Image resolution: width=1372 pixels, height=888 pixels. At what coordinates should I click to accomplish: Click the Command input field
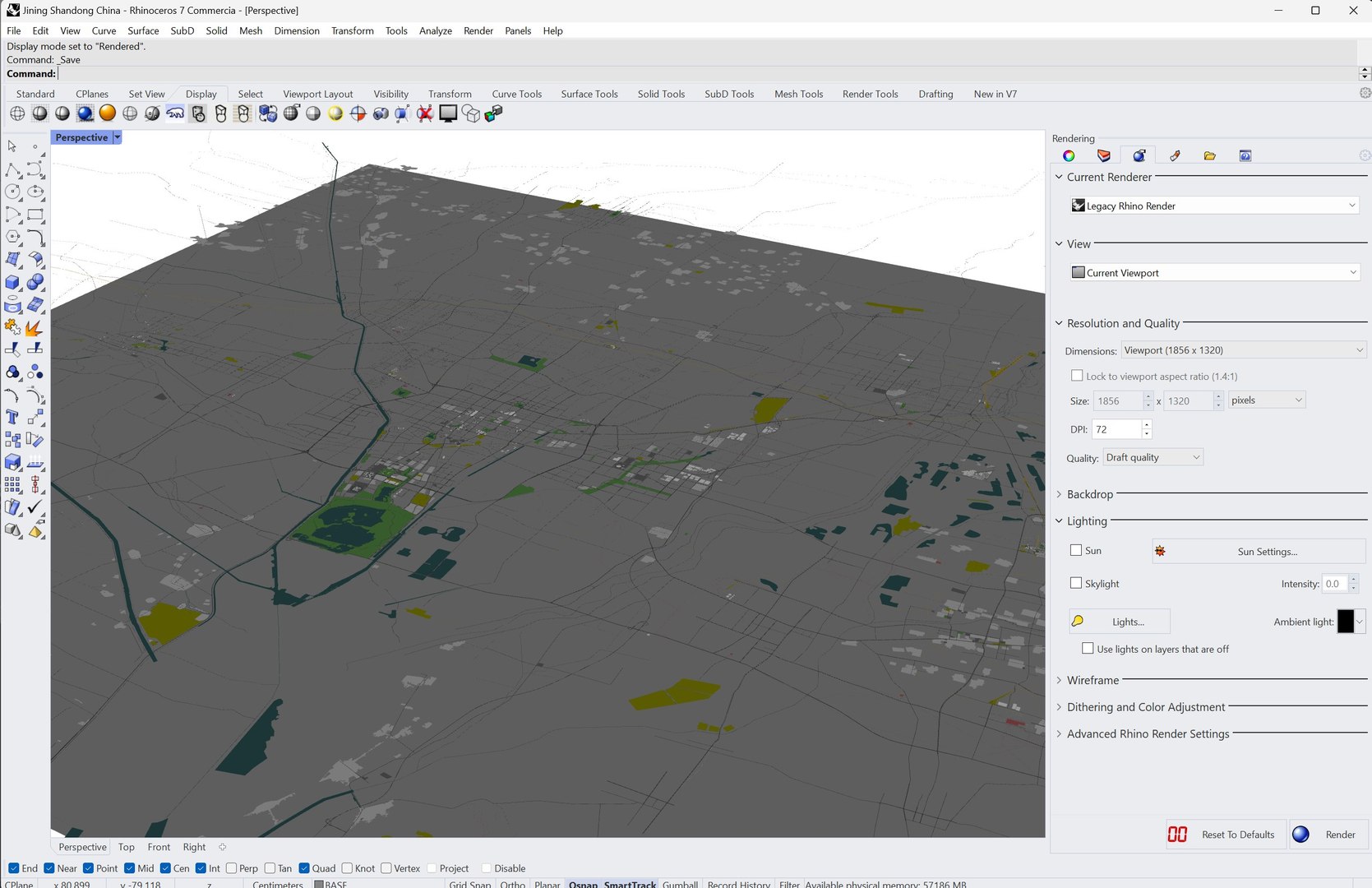pyautogui.click(x=708, y=73)
